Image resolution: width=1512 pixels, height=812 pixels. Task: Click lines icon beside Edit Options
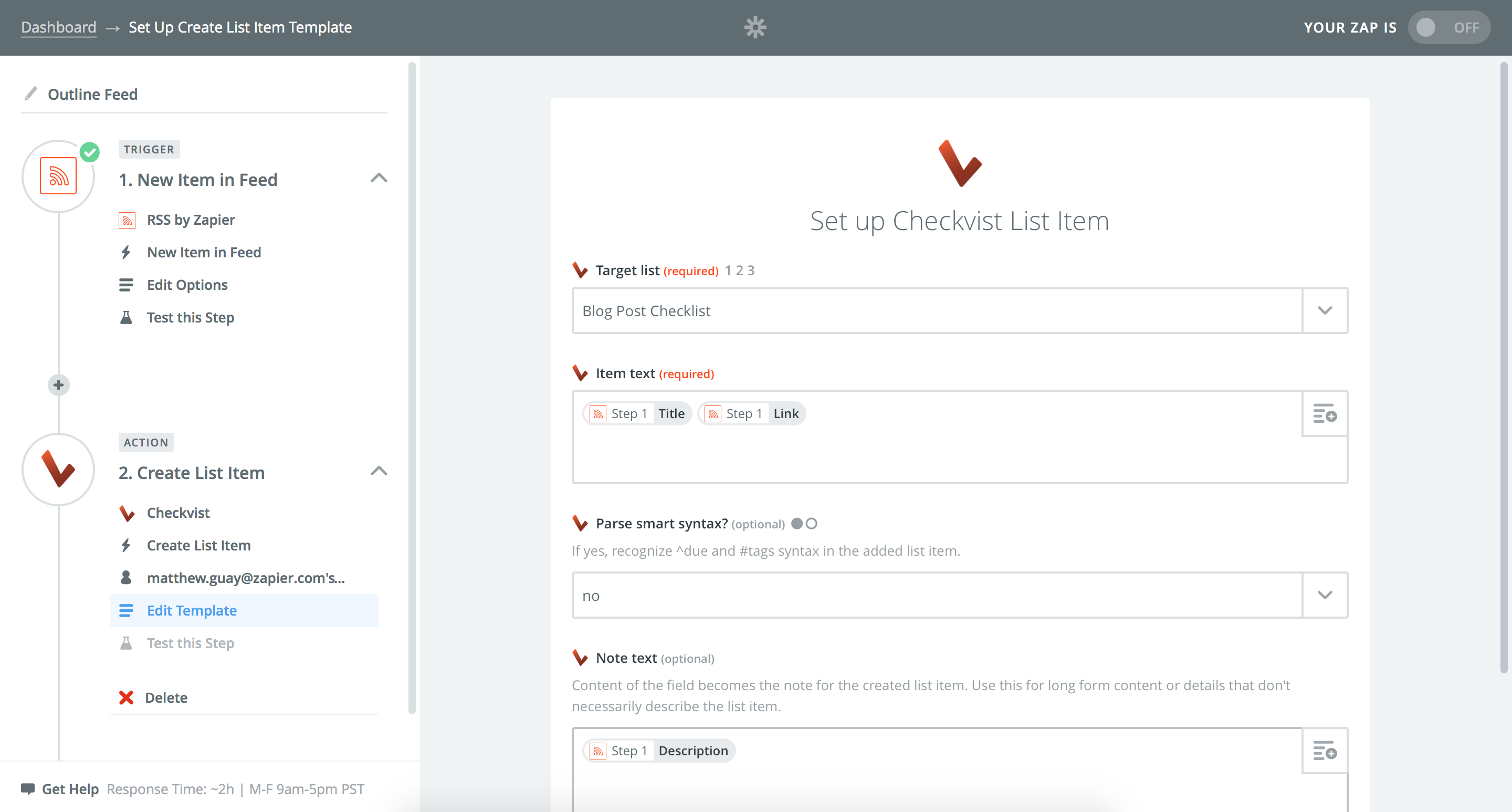(126, 285)
